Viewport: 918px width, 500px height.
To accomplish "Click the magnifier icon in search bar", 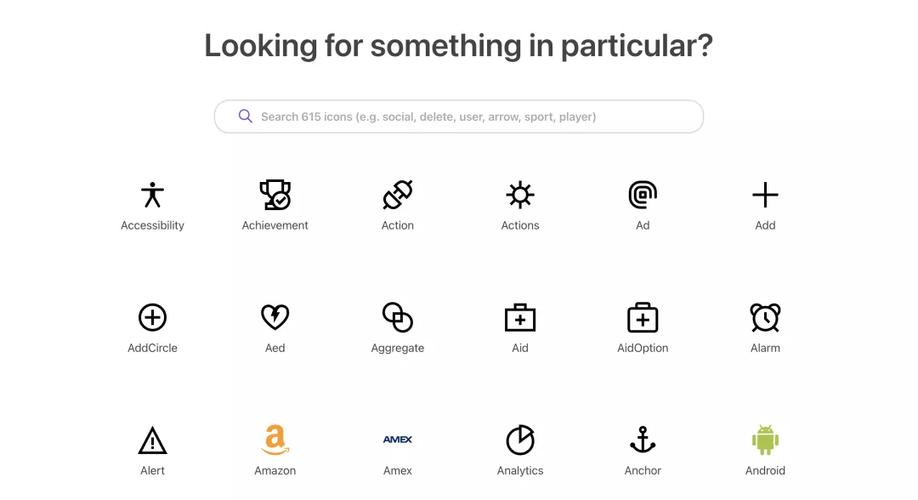I will [x=245, y=116].
